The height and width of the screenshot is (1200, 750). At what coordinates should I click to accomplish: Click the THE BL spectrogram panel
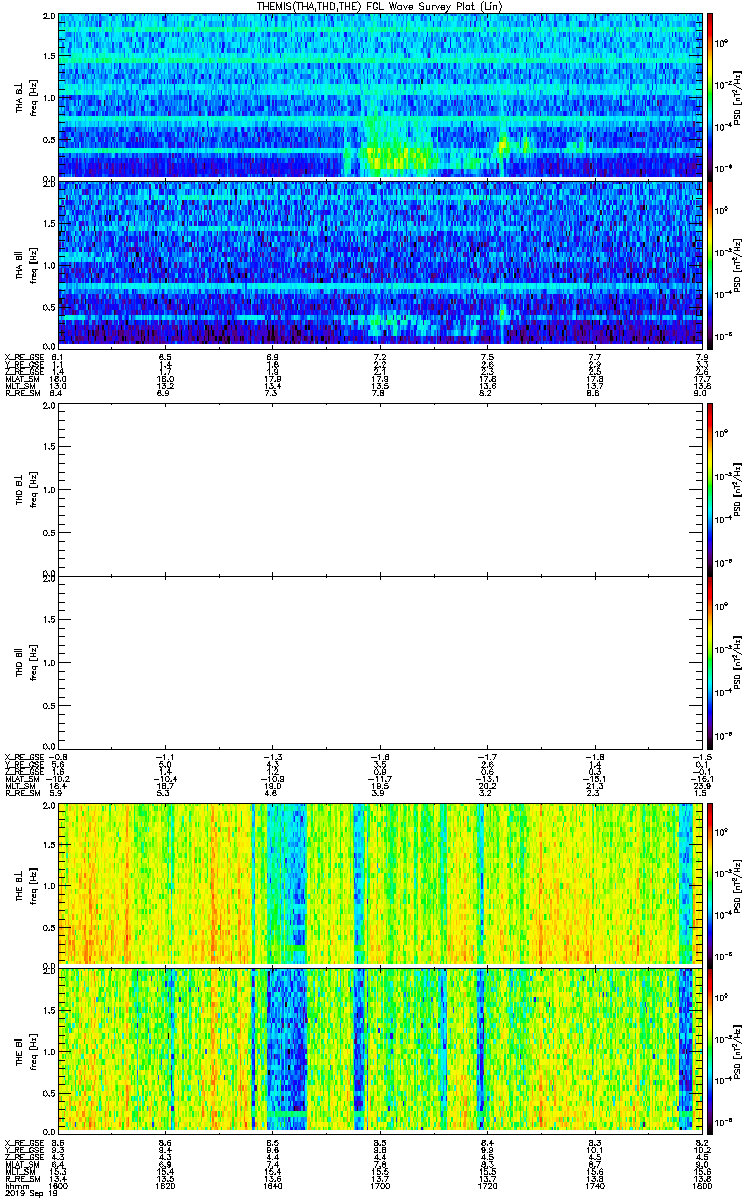[x=380, y=884]
